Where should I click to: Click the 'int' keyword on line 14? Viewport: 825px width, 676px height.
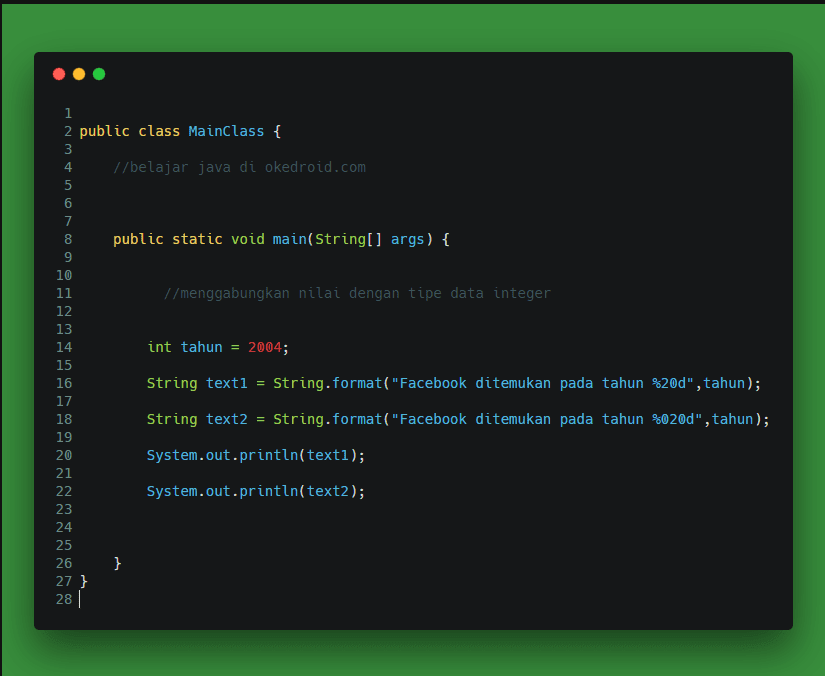[159, 347]
